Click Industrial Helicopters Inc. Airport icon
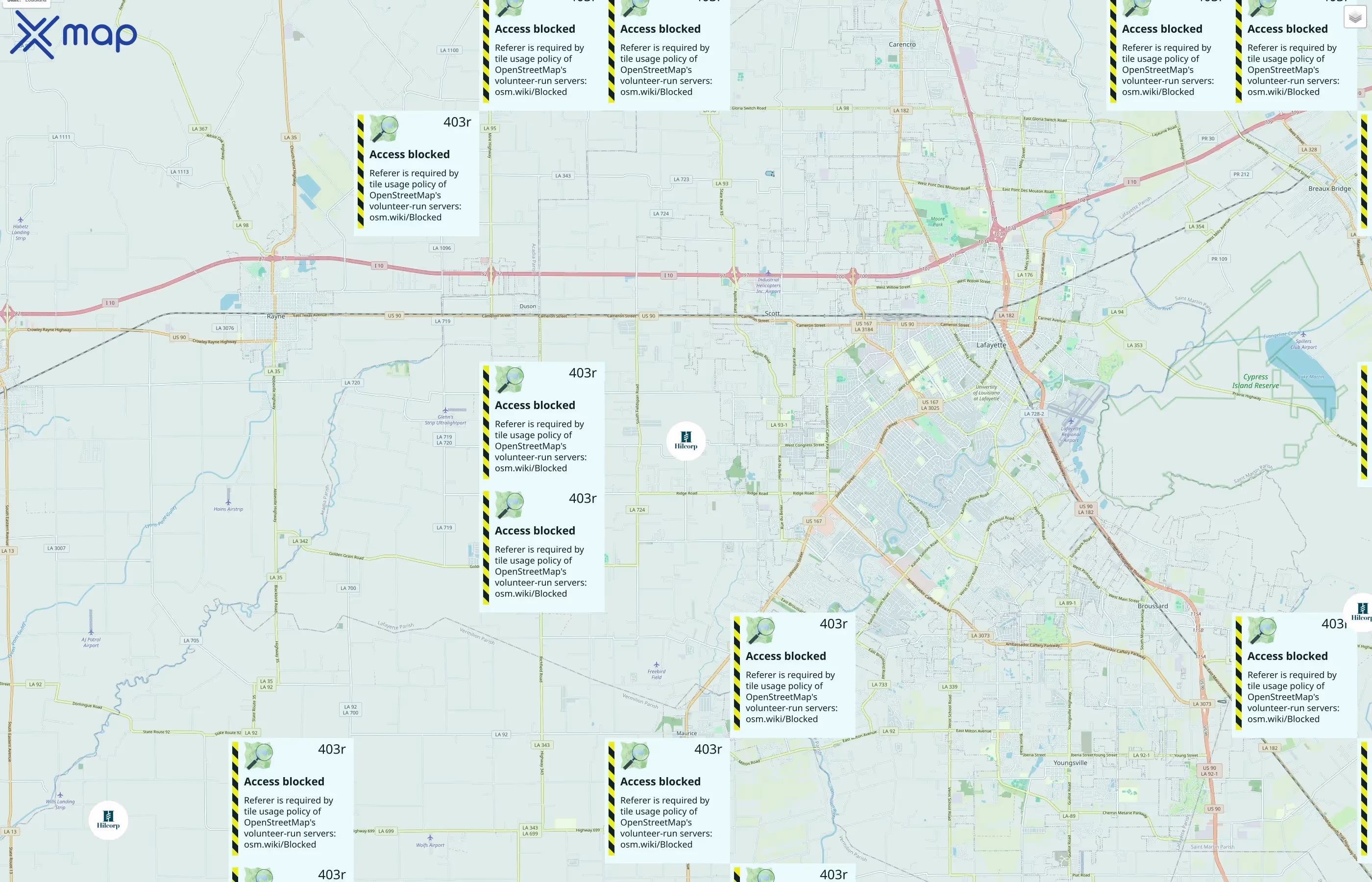 pos(768,273)
